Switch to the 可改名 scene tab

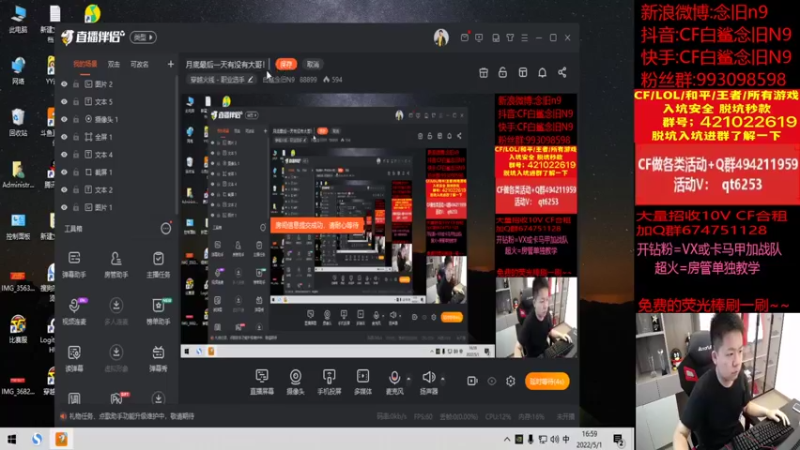(139, 64)
